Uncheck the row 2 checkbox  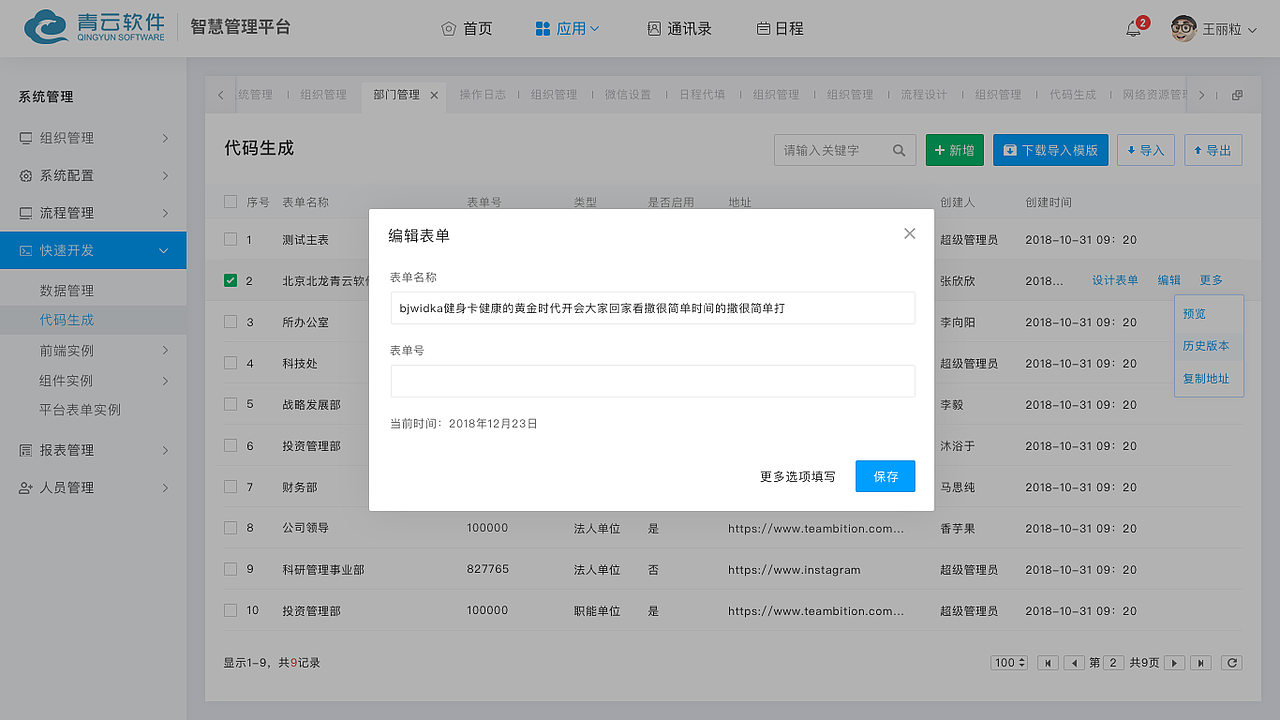[231, 281]
